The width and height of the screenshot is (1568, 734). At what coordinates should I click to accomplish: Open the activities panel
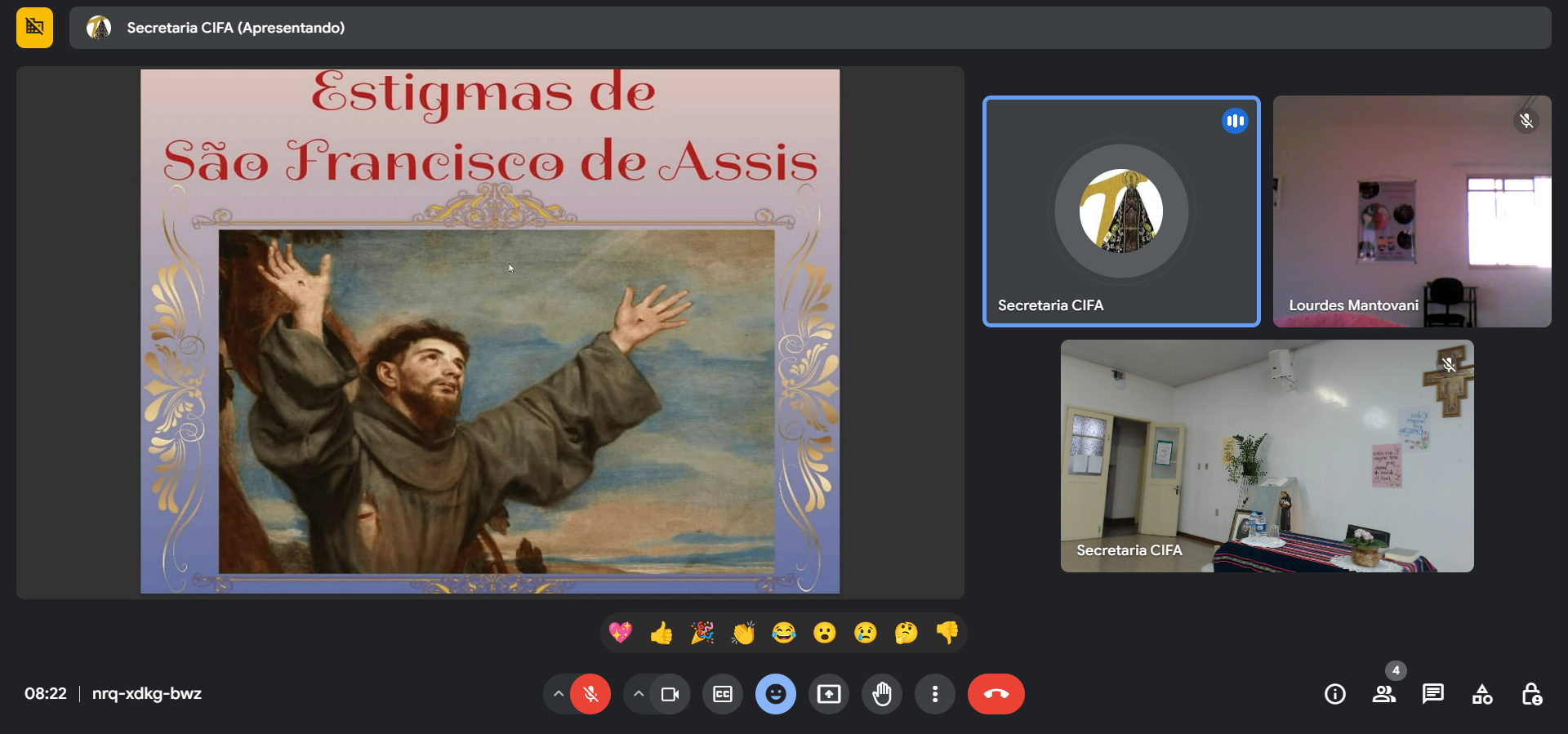[x=1482, y=694]
